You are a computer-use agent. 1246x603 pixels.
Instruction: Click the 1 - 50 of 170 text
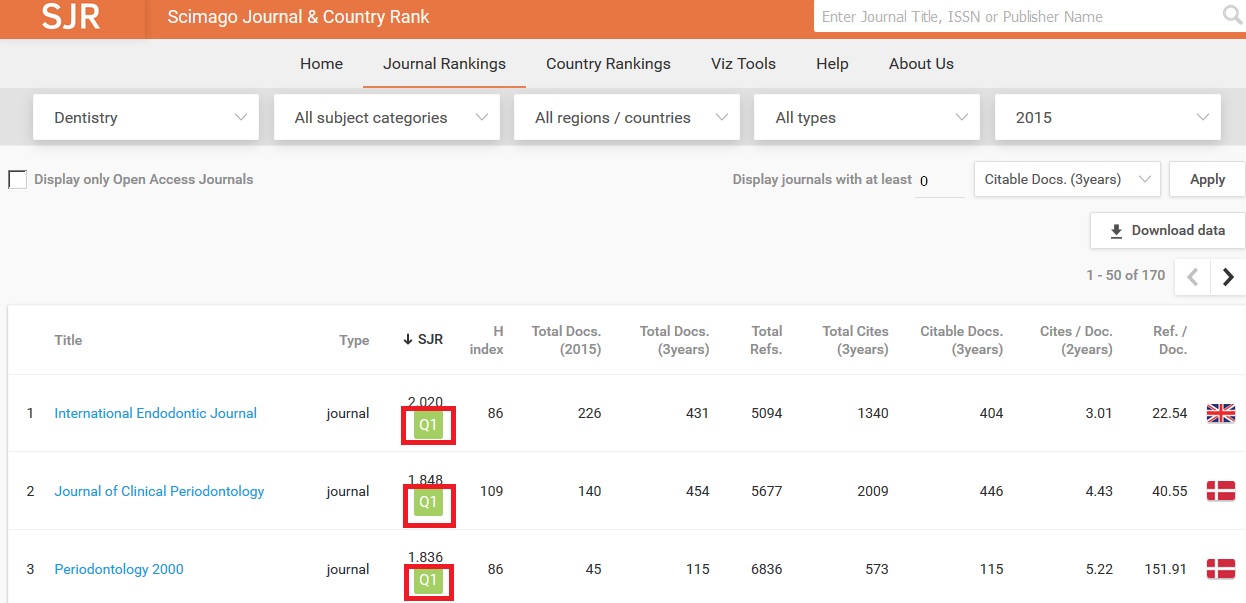click(x=1125, y=275)
